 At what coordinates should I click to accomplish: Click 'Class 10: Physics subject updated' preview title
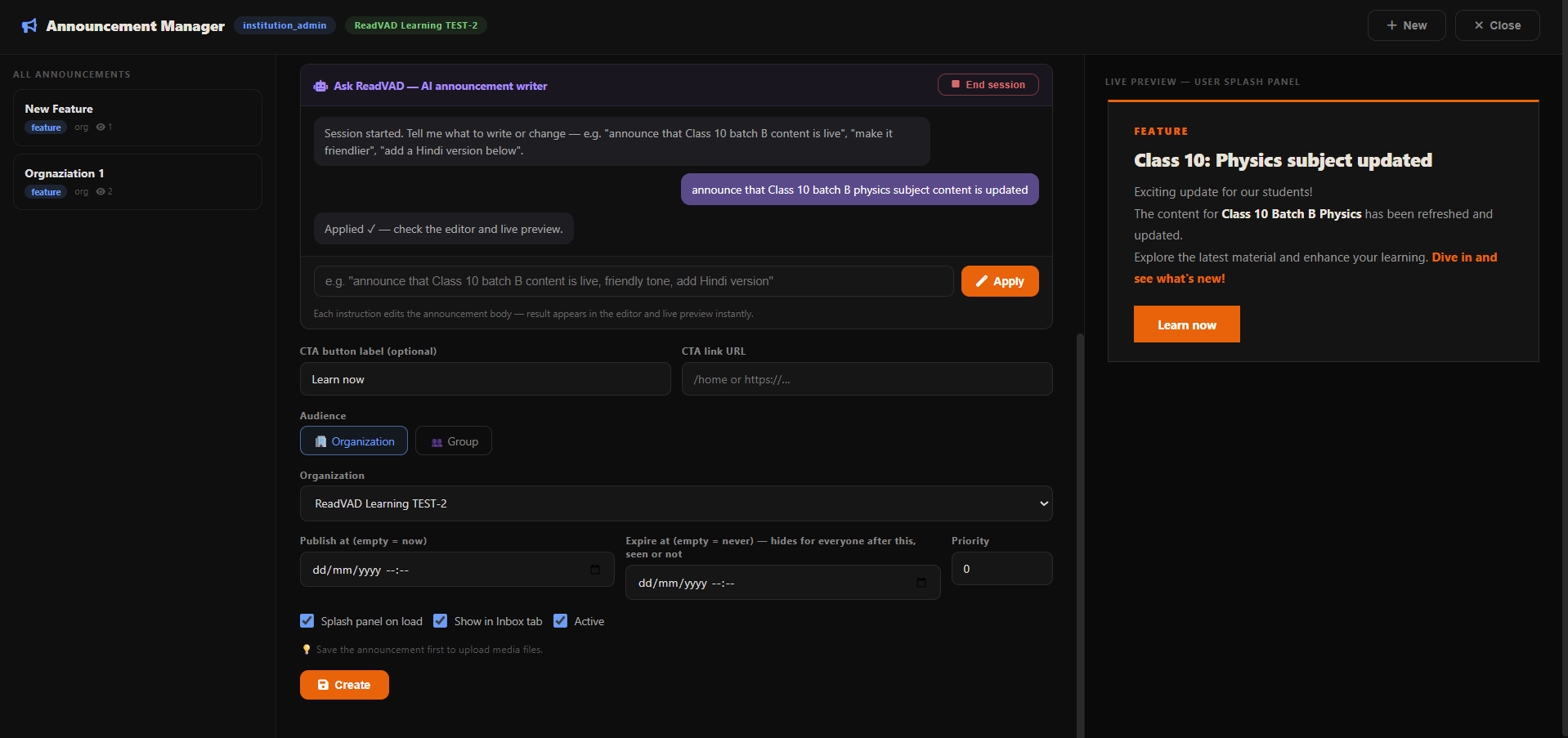click(1283, 160)
